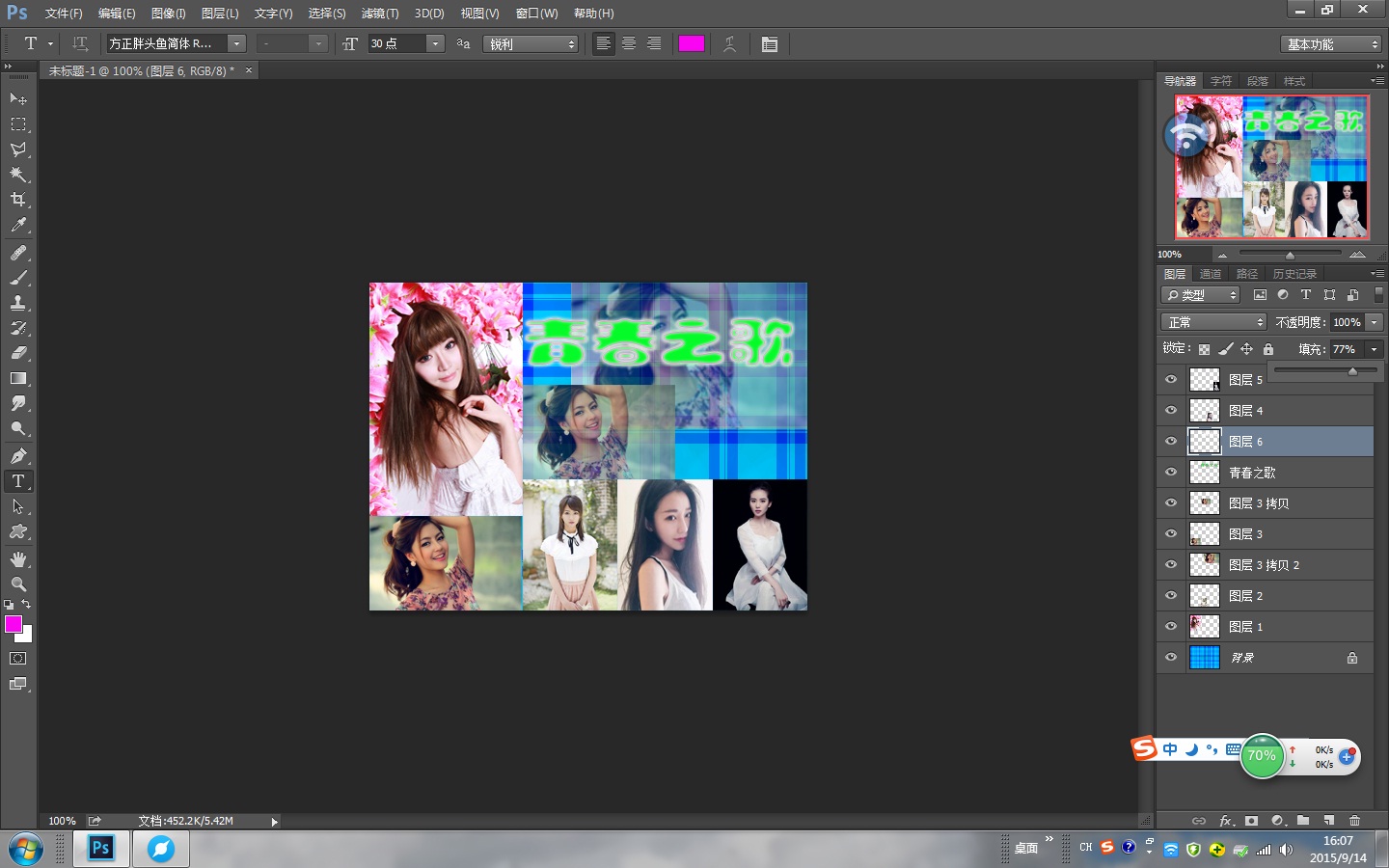
Task: Toggle lock transparent pixels
Action: click(x=1204, y=349)
